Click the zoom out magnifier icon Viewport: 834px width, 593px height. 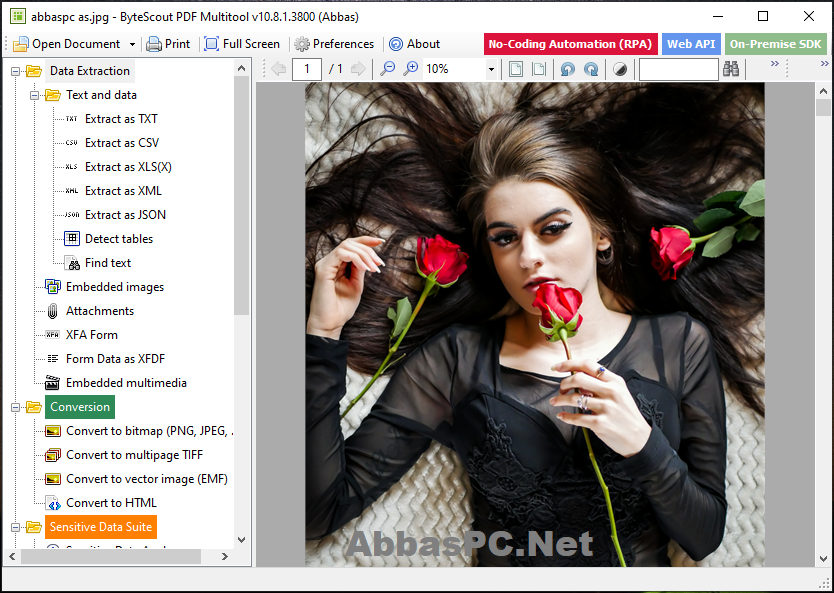tap(388, 69)
